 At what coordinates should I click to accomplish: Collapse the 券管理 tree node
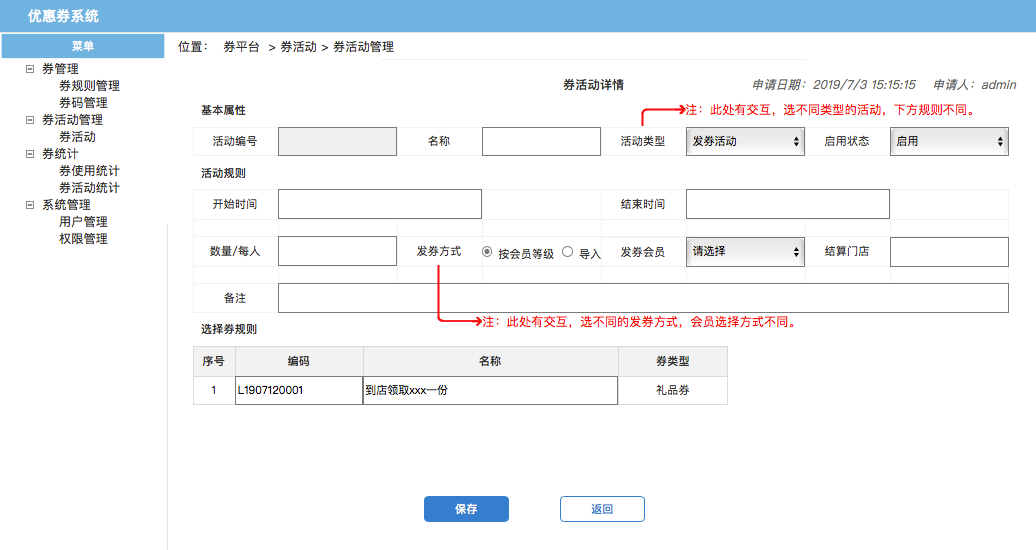30,69
